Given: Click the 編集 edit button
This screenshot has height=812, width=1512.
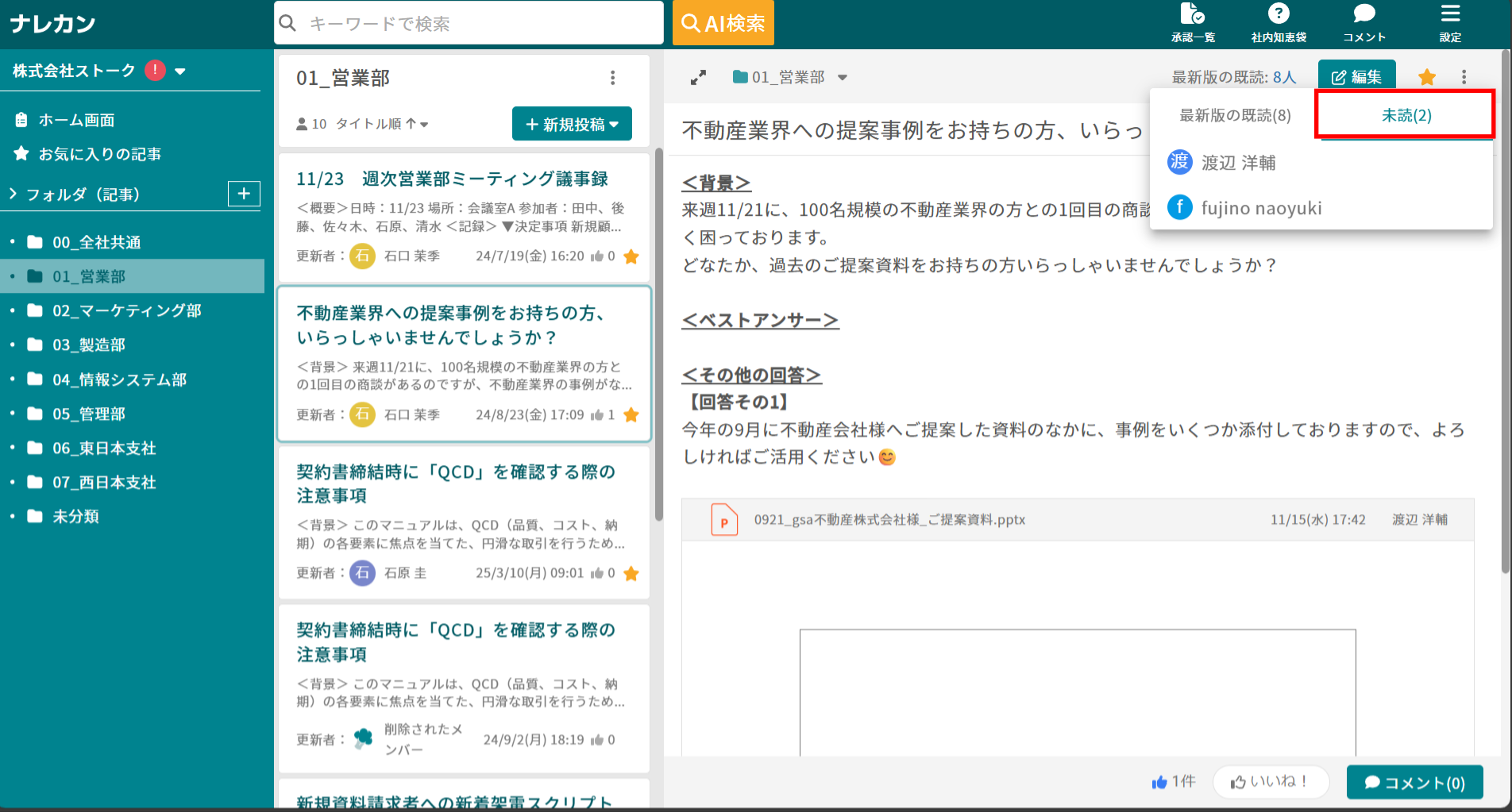Looking at the screenshot, I should (x=1357, y=76).
